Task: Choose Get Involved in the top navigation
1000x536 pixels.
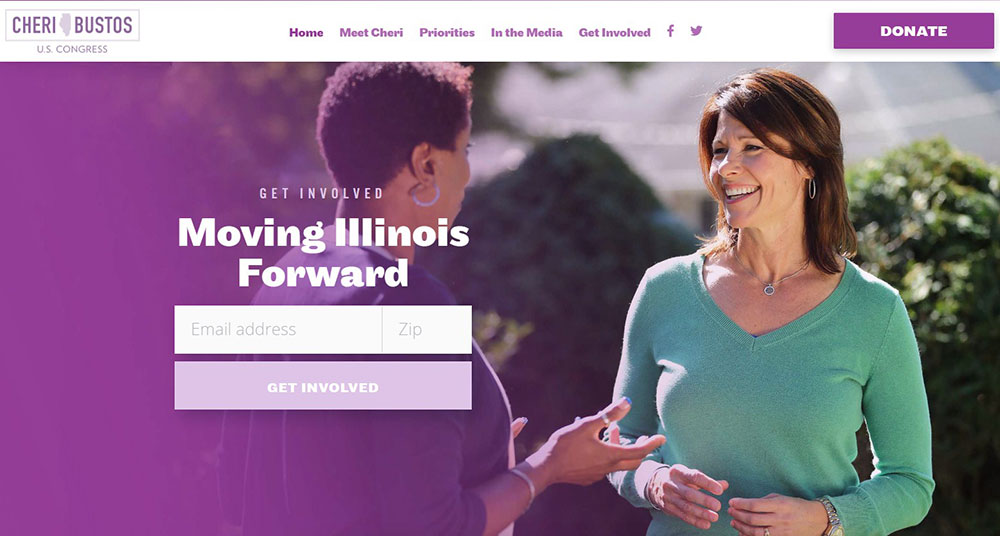Action: coord(615,33)
